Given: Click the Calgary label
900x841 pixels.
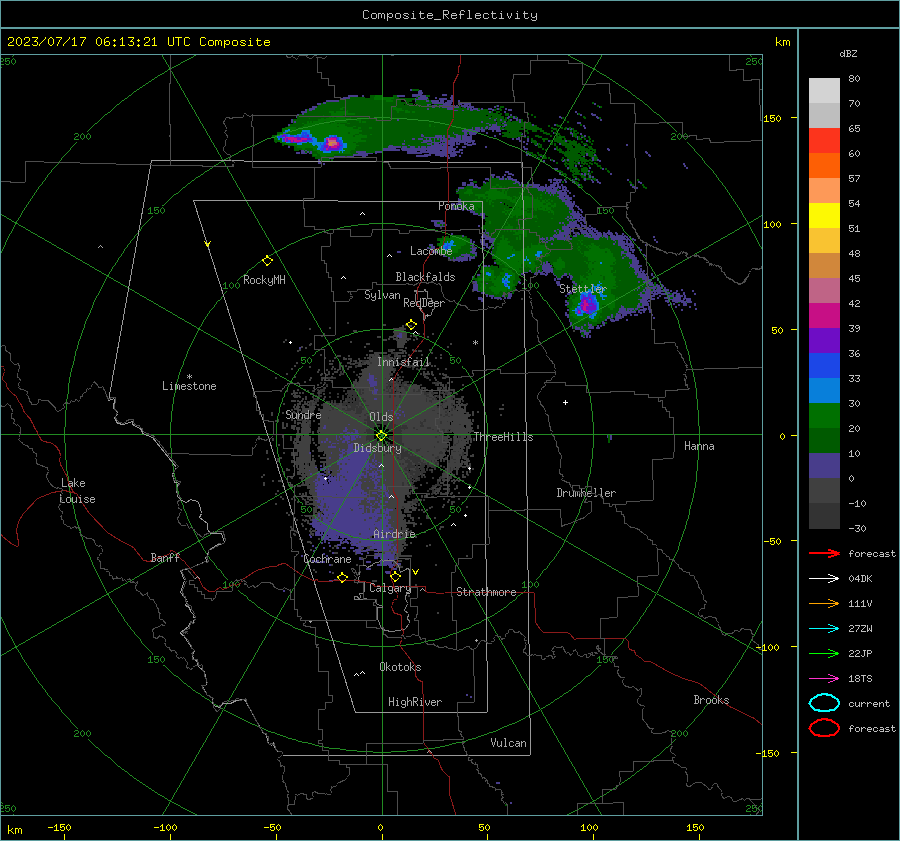Looking at the screenshot, I should point(390,588).
